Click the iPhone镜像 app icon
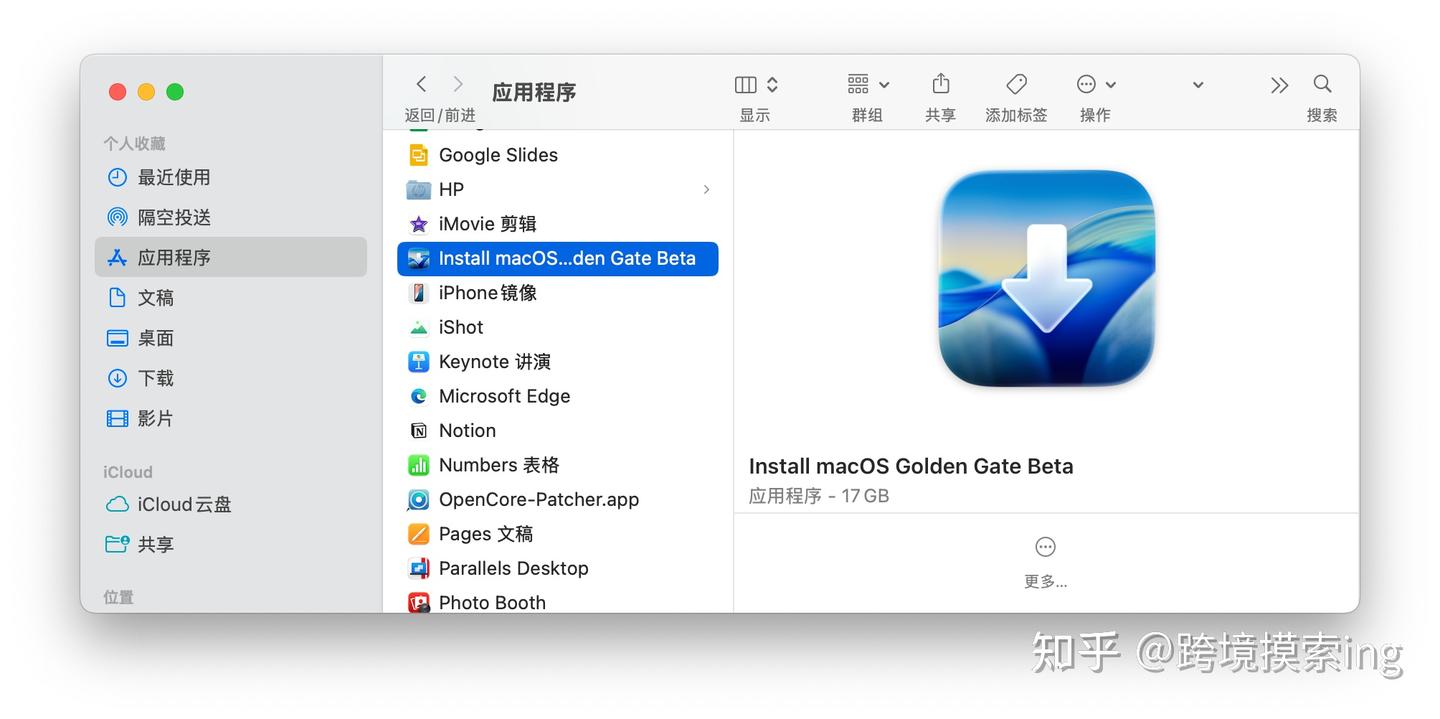The height and width of the screenshot is (719, 1440). coord(418,293)
